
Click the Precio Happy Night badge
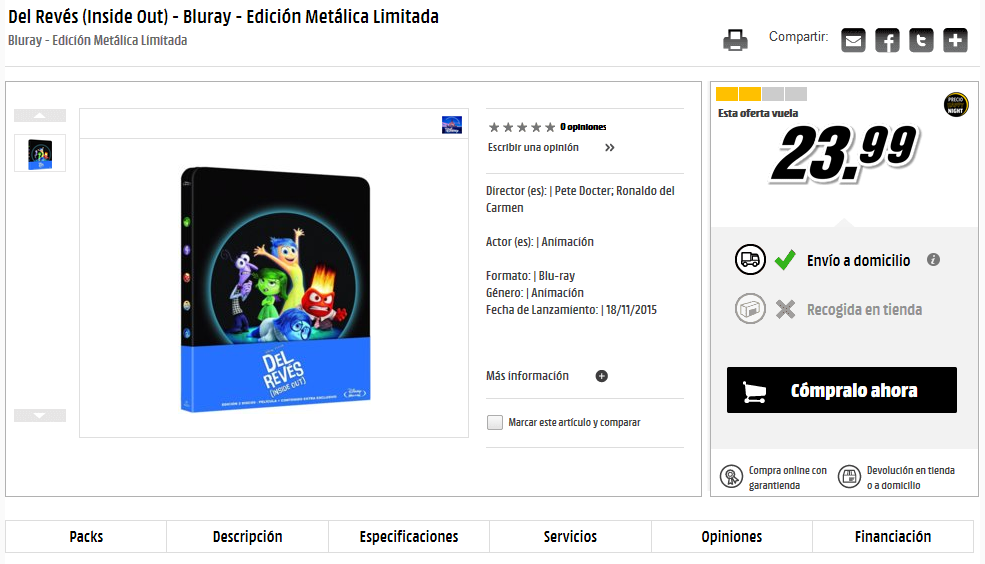click(x=955, y=104)
